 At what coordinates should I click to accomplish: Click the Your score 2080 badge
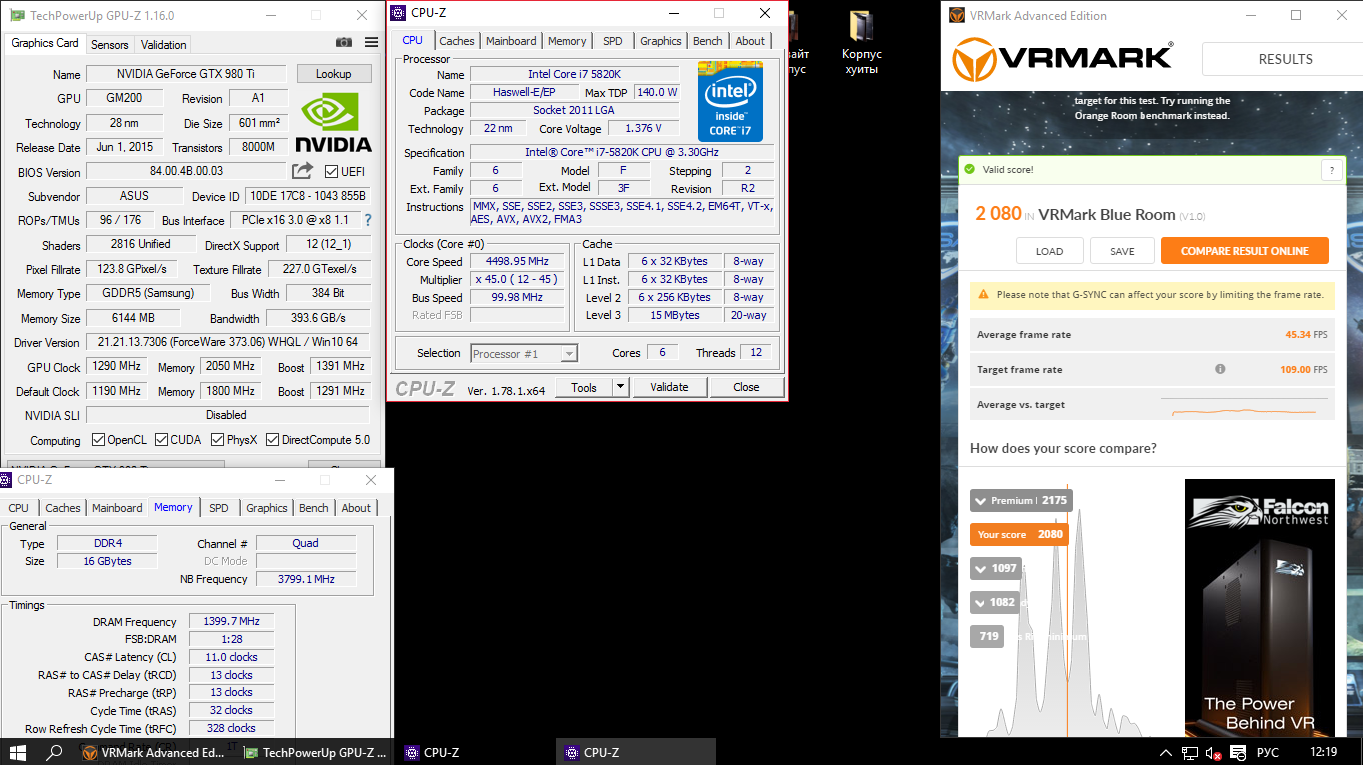pyautogui.click(x=1019, y=534)
